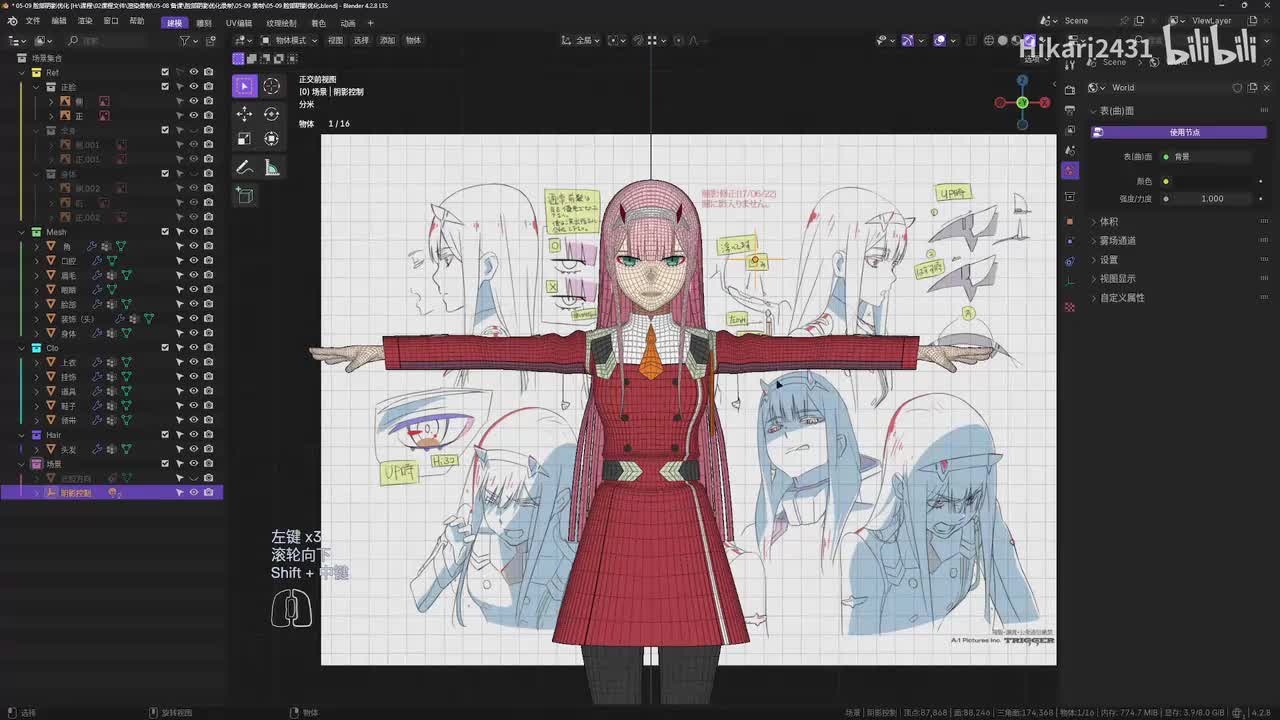Choose the Move tool
The height and width of the screenshot is (720, 1280).
[245, 114]
